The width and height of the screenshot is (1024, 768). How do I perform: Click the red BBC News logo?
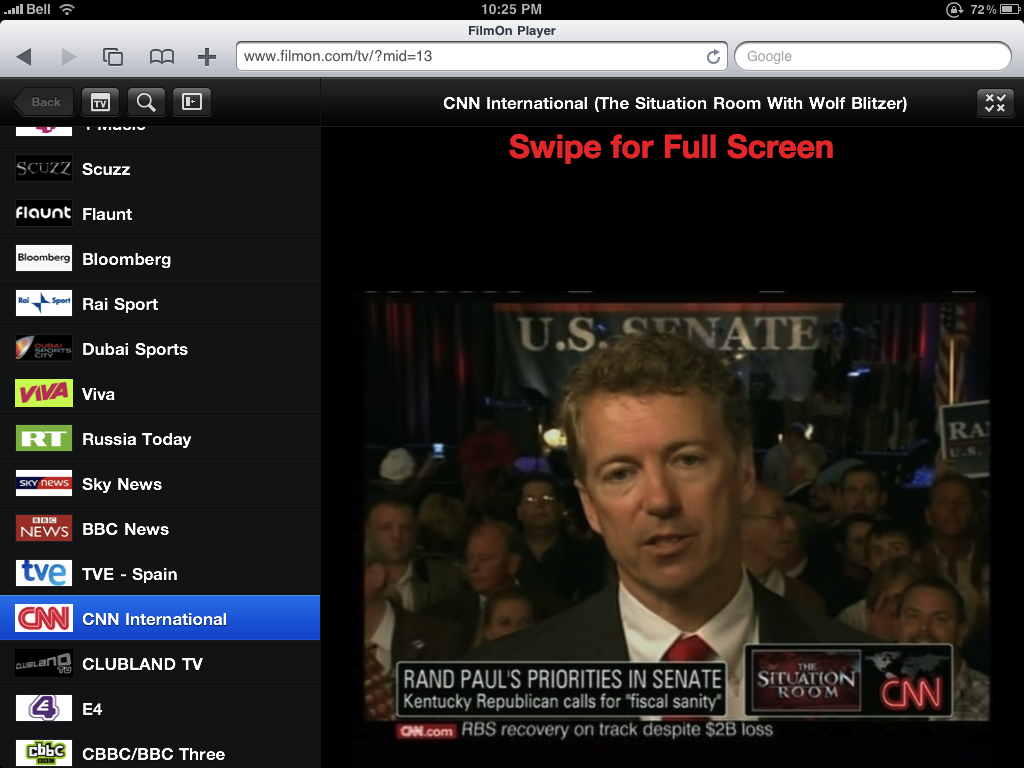coord(44,528)
